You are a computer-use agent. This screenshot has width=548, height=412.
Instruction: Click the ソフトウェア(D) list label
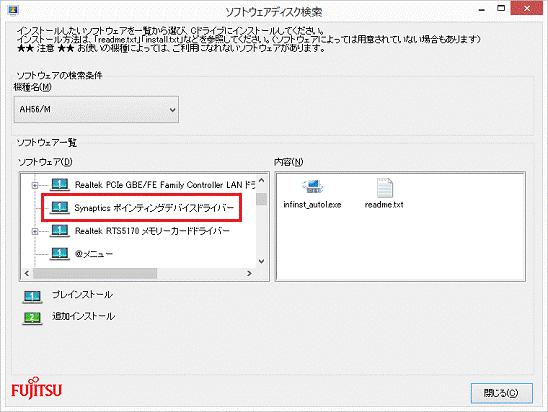pos(45,162)
